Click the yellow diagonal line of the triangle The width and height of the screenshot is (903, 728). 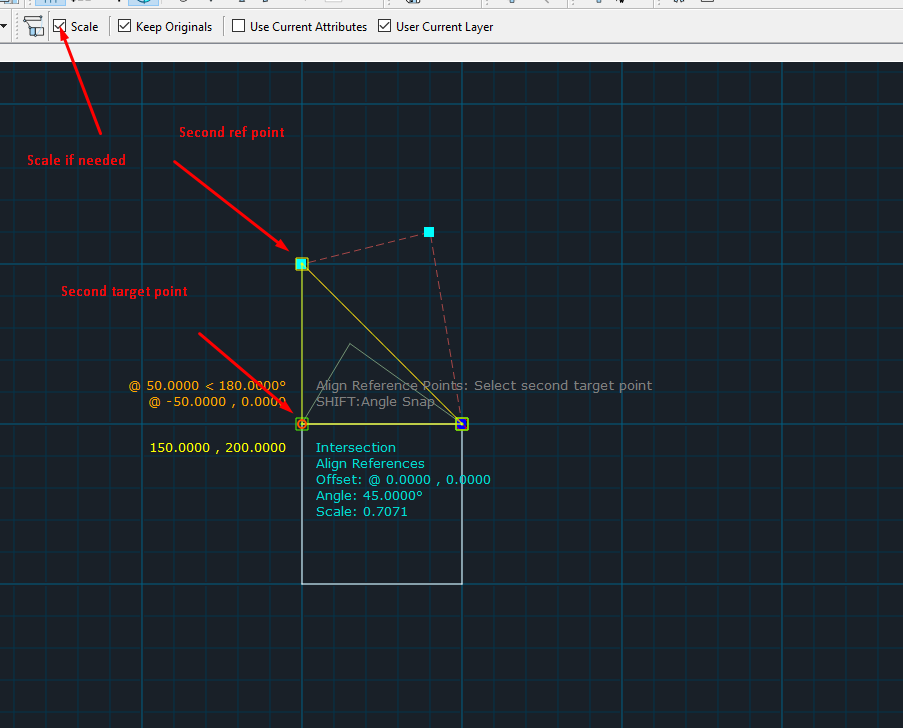381,344
